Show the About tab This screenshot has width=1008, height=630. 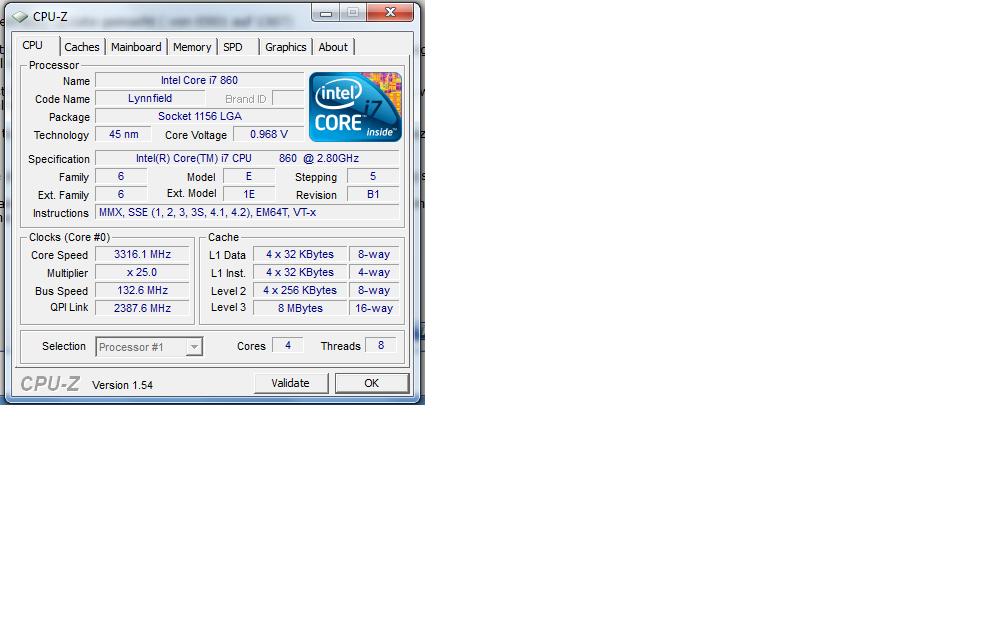pyautogui.click(x=333, y=47)
